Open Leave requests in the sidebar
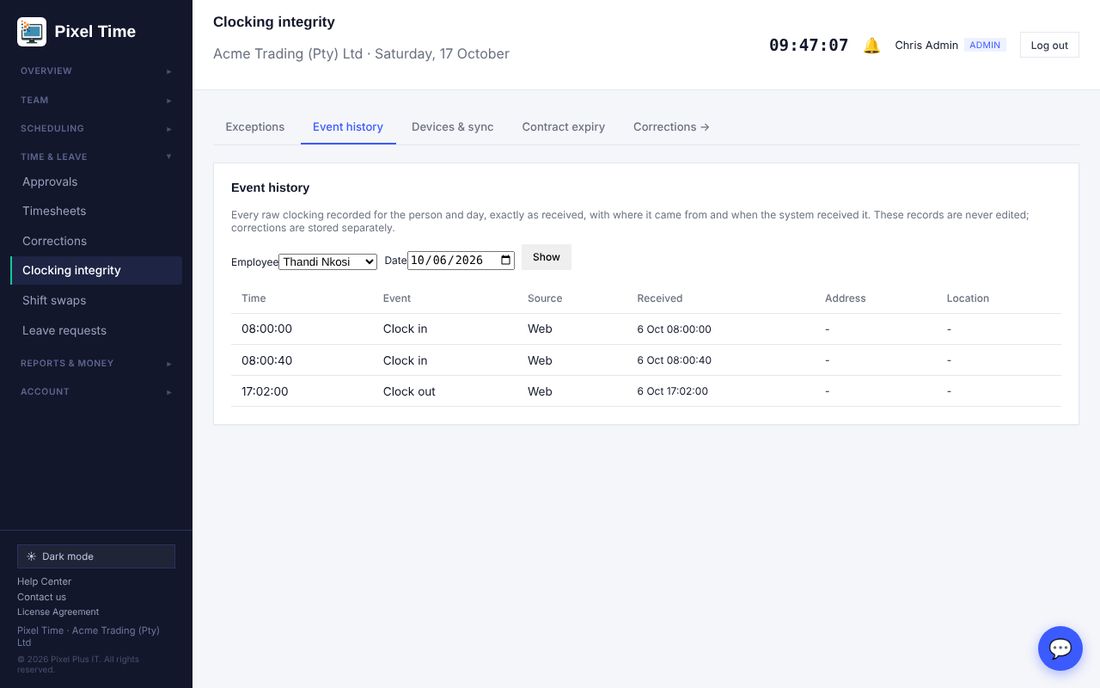Screen dimensions: 1100x688 (96, 330)
